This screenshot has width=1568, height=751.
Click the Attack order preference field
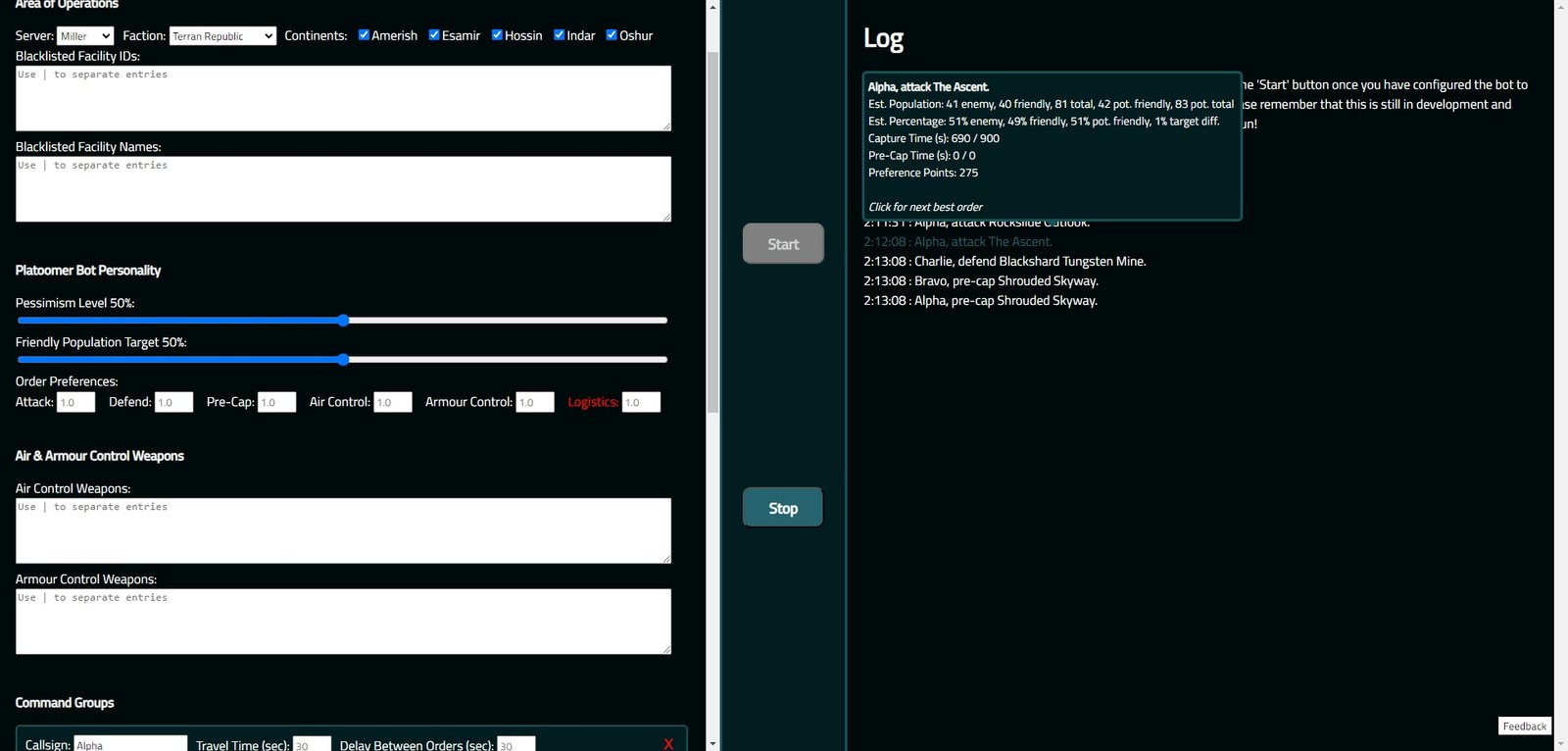[x=75, y=402]
